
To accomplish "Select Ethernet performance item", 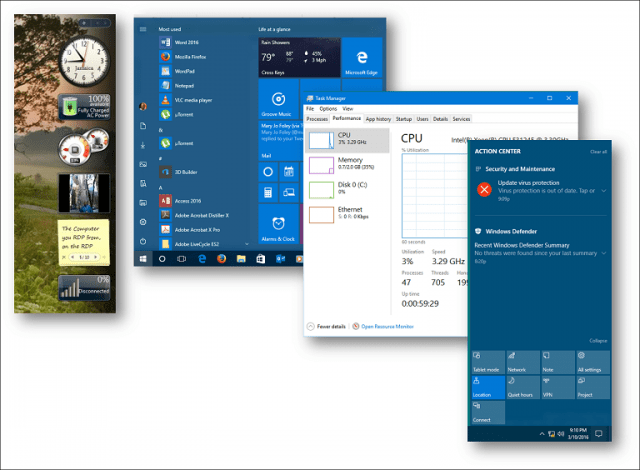I will pos(347,215).
